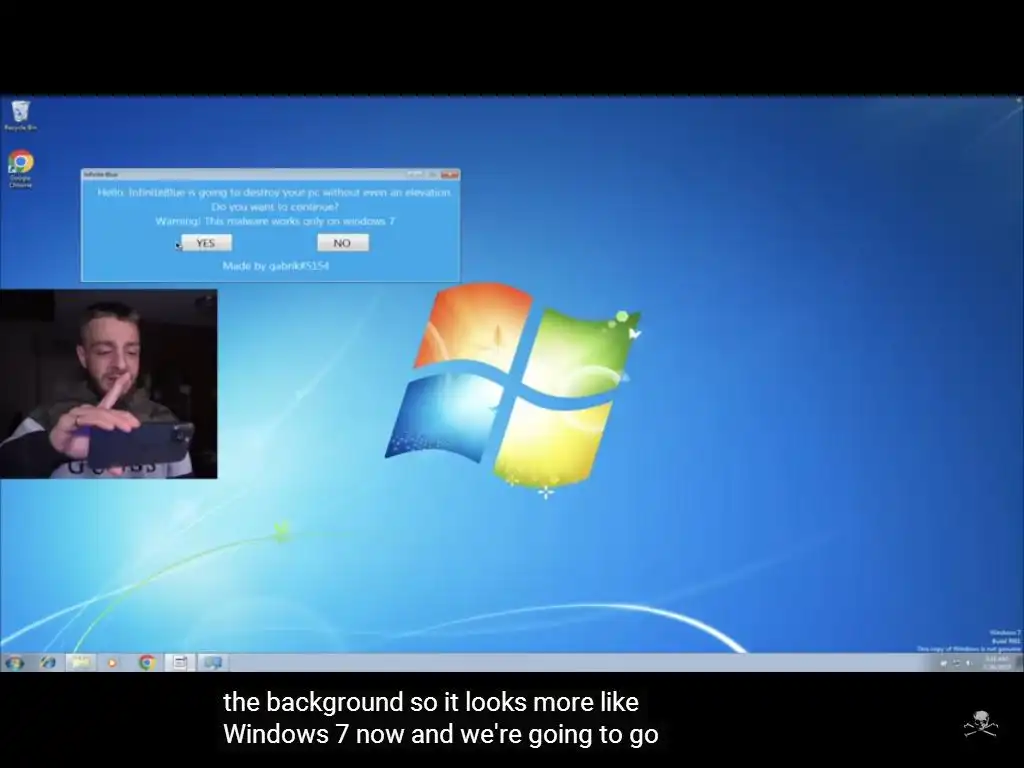Click the "Do you want to continue?" text

click(275, 206)
